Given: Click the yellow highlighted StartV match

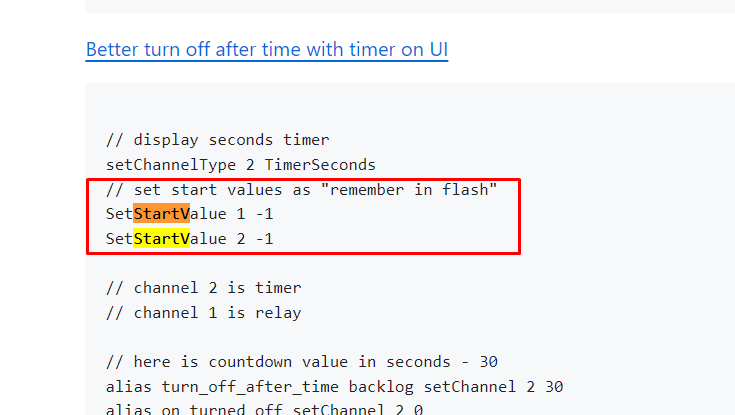Looking at the screenshot, I should (x=161, y=239).
